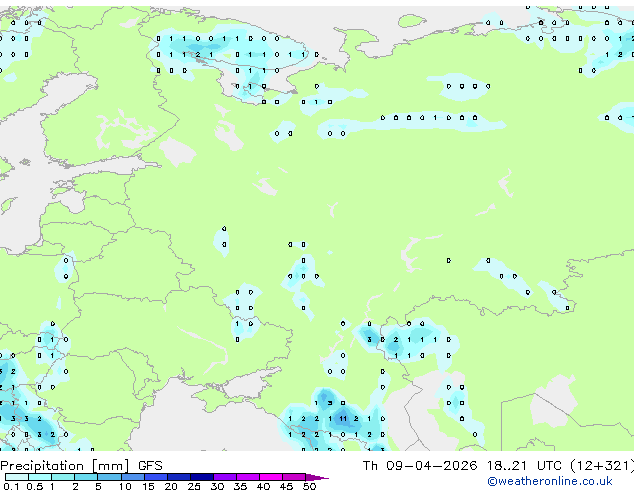The image size is (634, 490).
Task: Select the legend swatch for 0.1–0.5 mm
Action: [x=17, y=477]
